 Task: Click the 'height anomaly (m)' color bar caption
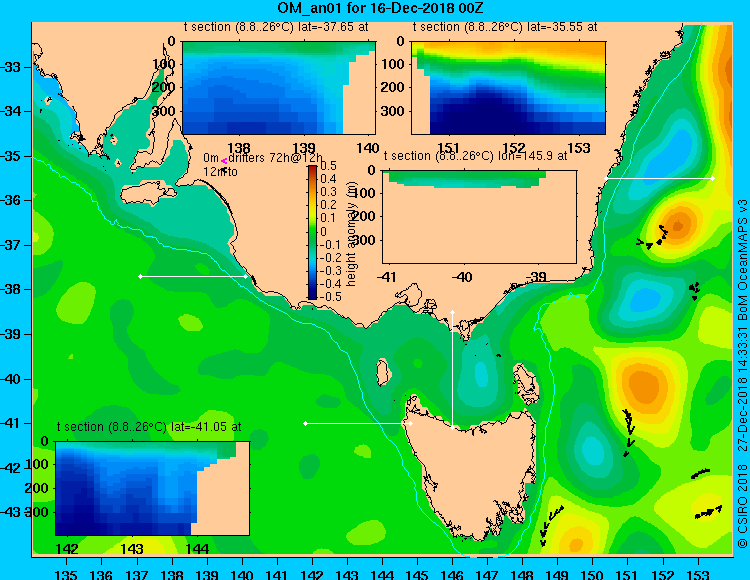[352, 234]
